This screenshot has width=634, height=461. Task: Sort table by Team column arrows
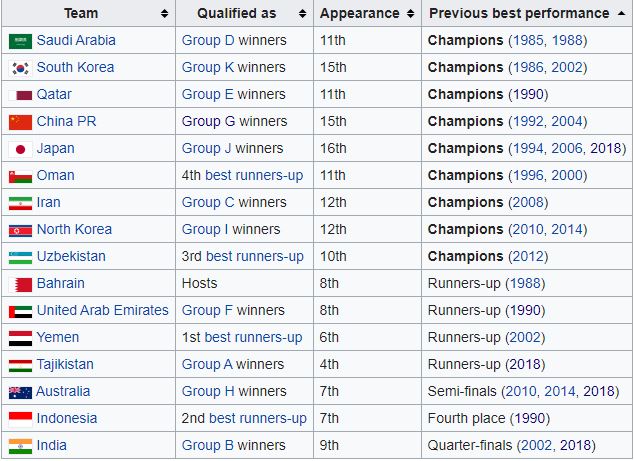point(164,14)
